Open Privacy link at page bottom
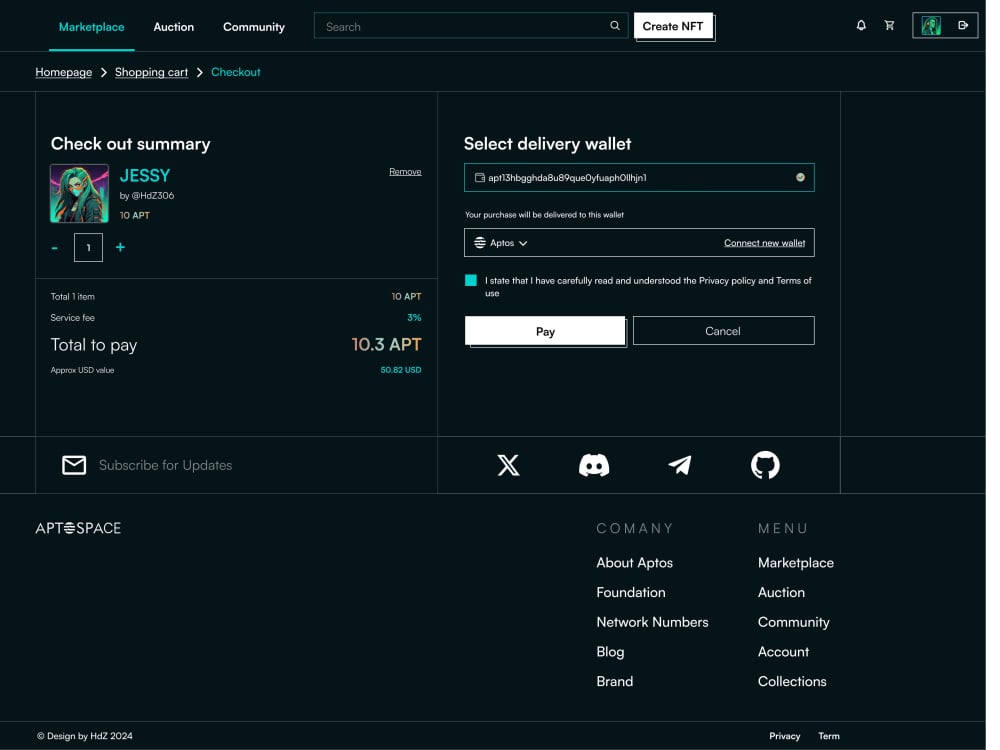The image size is (1000, 750). pos(784,736)
